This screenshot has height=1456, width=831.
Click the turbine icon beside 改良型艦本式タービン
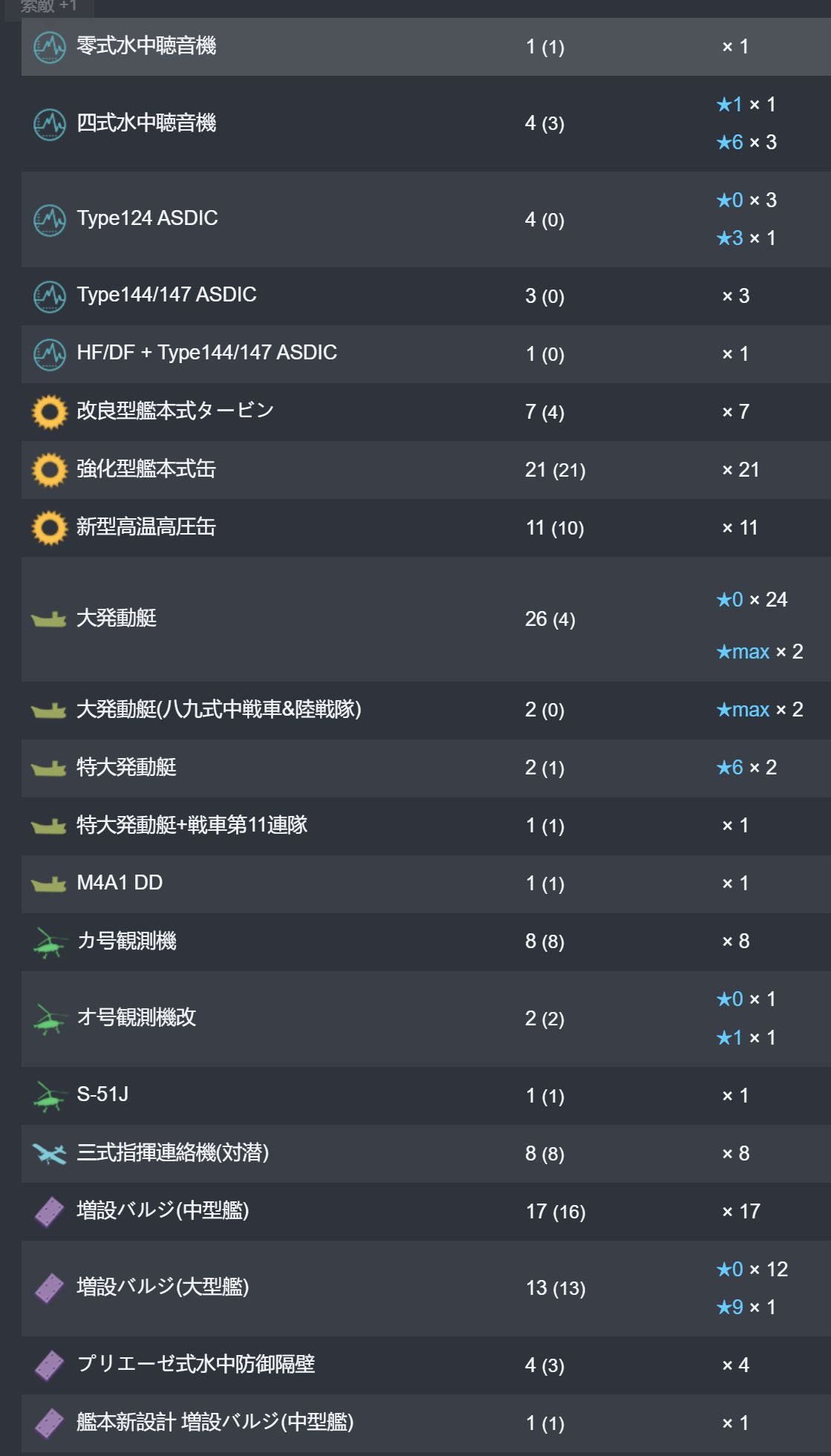click(x=50, y=412)
